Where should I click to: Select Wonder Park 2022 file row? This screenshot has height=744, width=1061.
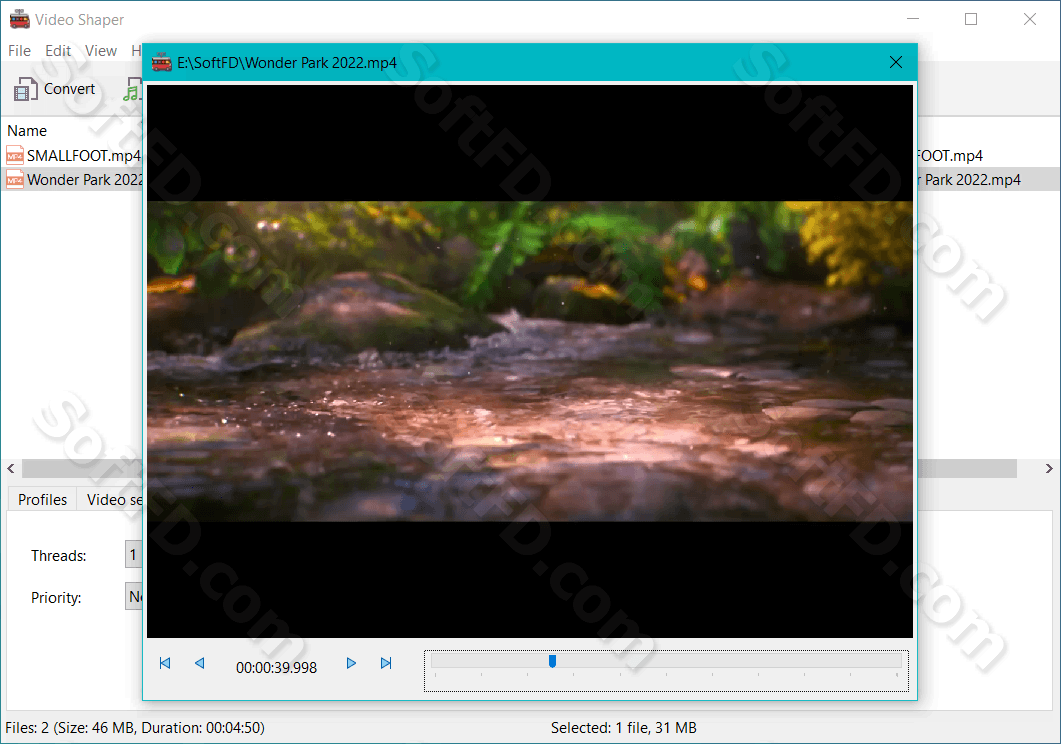[x=73, y=179]
